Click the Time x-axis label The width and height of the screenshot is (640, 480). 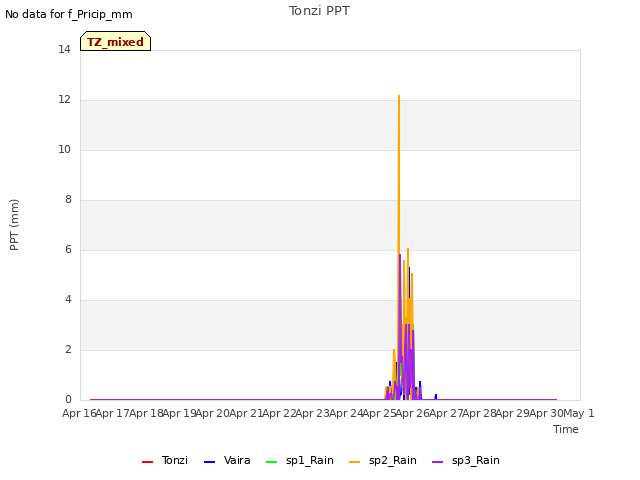(x=566, y=429)
